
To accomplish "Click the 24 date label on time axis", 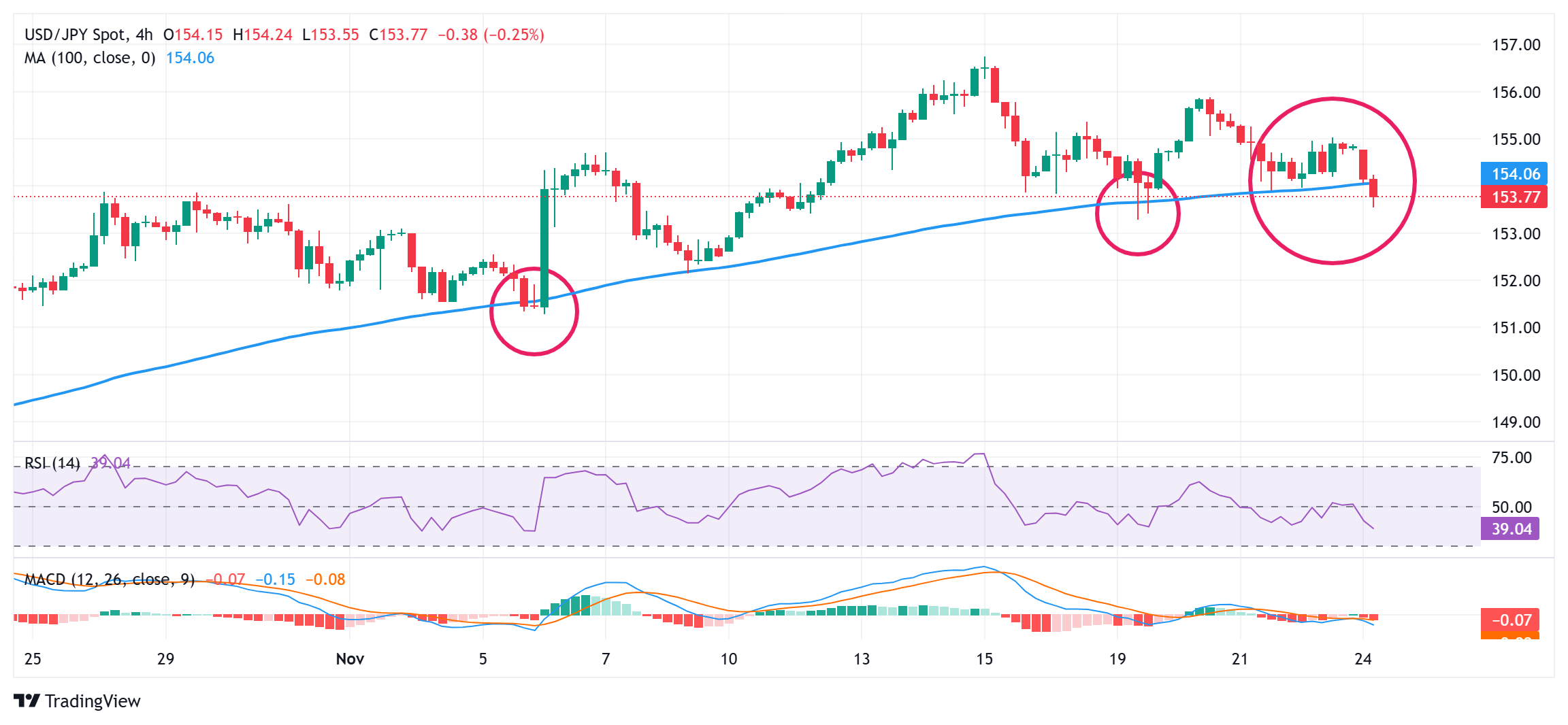I will [x=1362, y=659].
